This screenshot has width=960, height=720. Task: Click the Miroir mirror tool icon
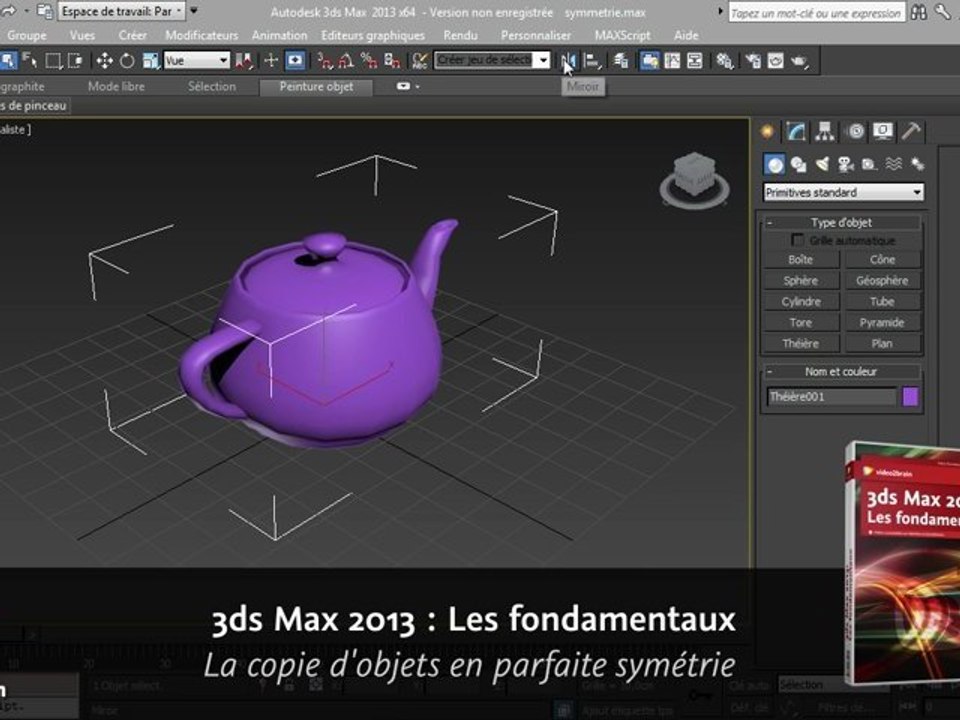568,61
